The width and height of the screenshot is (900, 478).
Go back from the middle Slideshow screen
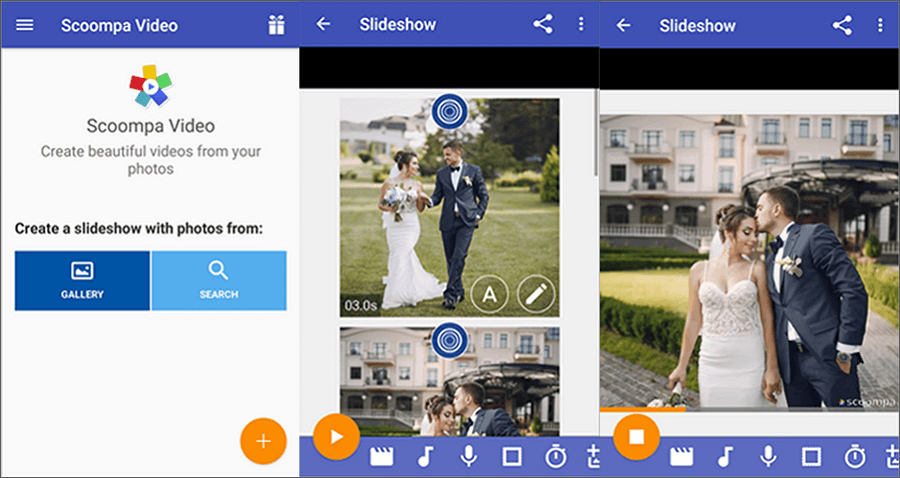pyautogui.click(x=323, y=24)
